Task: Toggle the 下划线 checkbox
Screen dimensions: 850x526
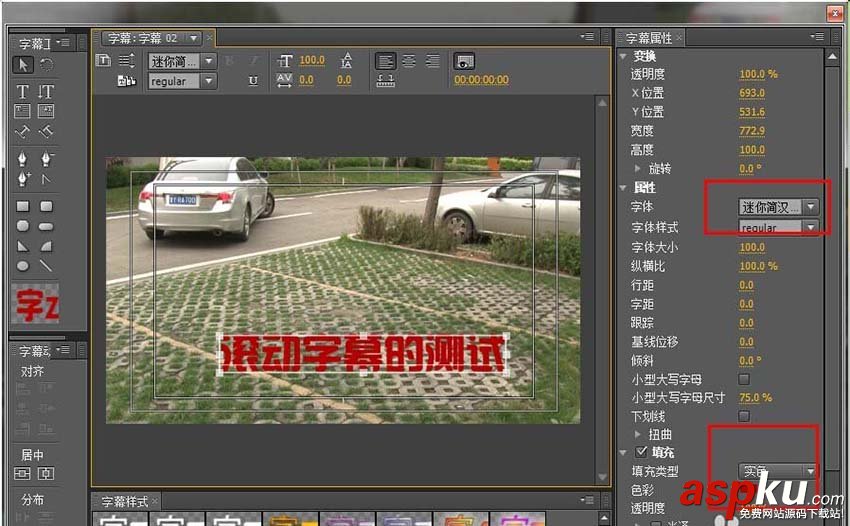Action: click(x=744, y=416)
